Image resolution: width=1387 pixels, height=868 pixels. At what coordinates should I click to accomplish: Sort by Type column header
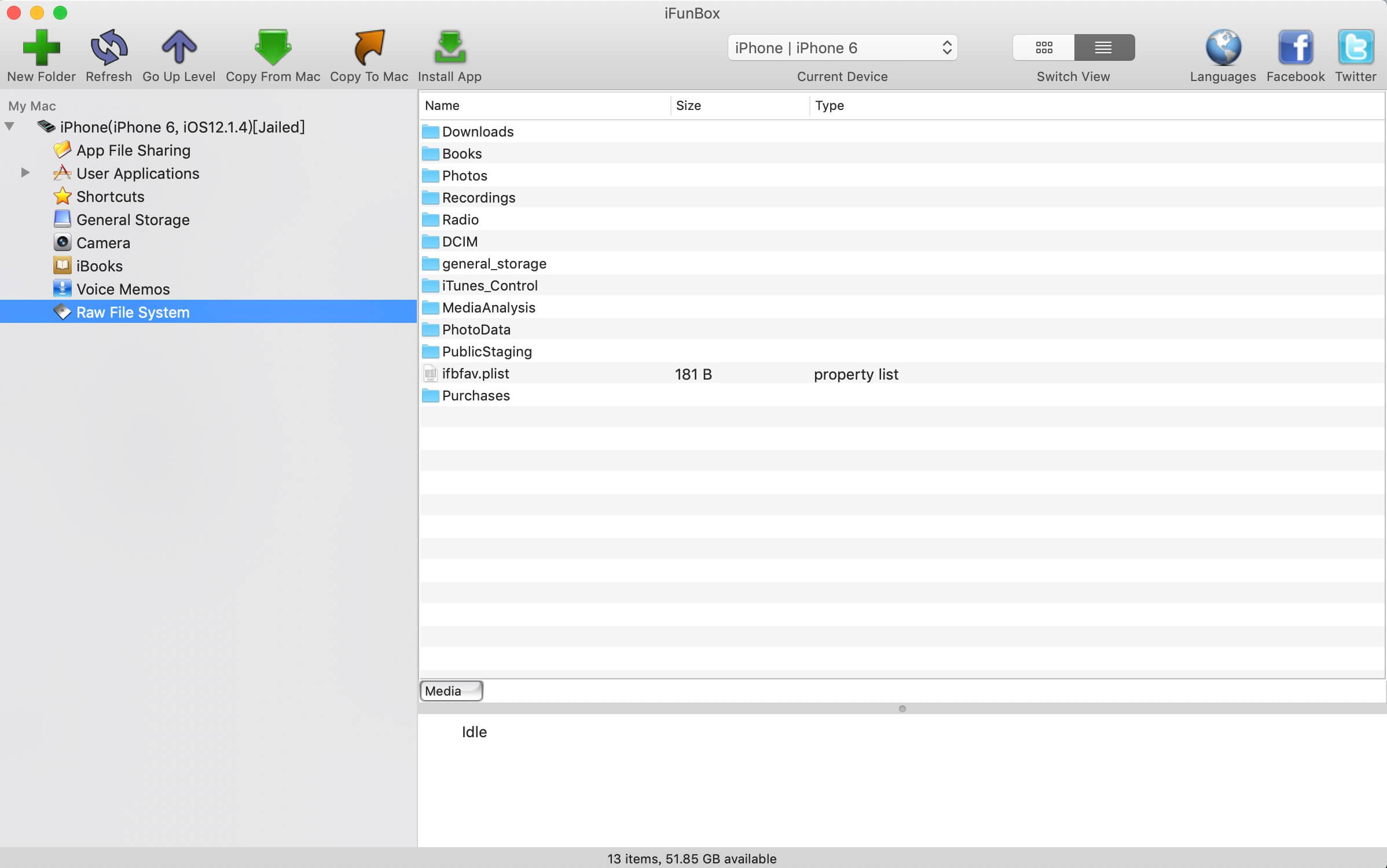coord(1097,105)
